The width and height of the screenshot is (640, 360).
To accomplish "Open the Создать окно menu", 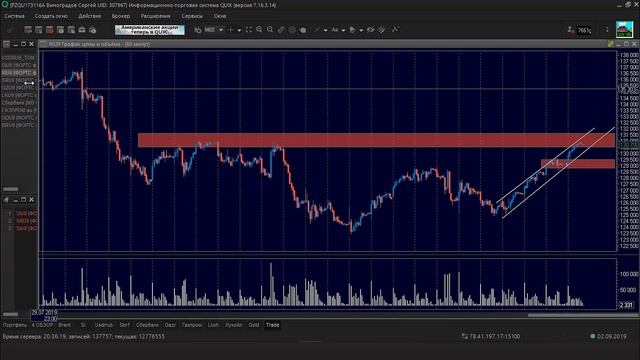I will (51, 16).
